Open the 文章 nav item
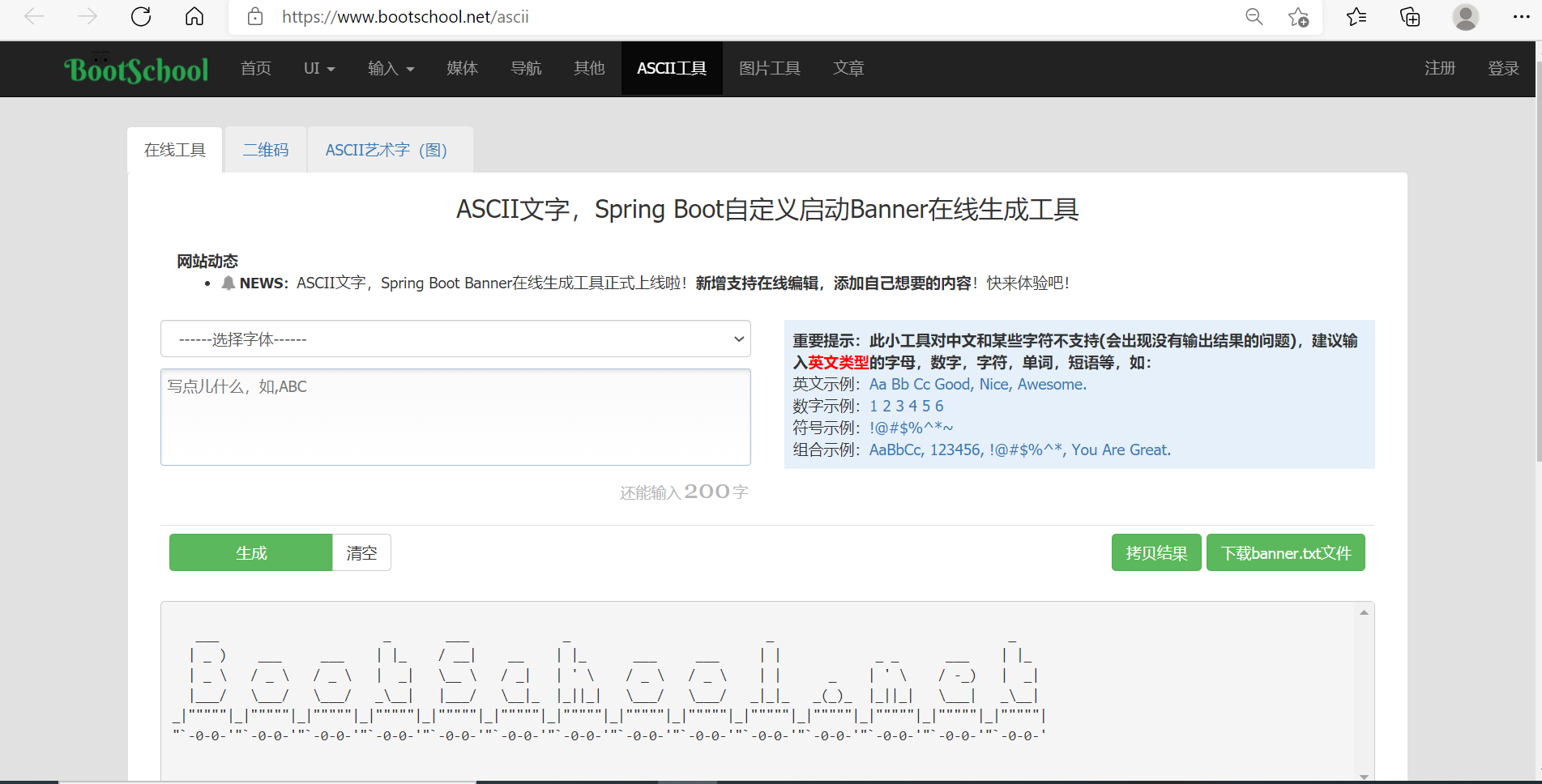The image size is (1542, 784). pyautogui.click(x=848, y=69)
